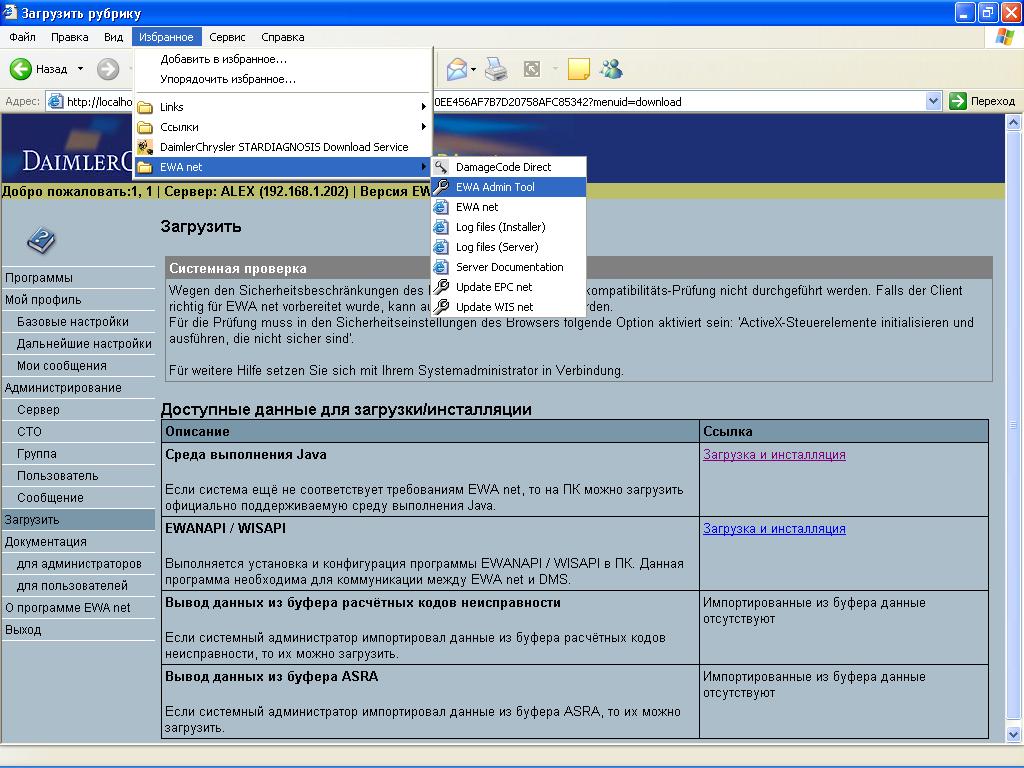Click the Print printer icon in toolbar

[496, 69]
